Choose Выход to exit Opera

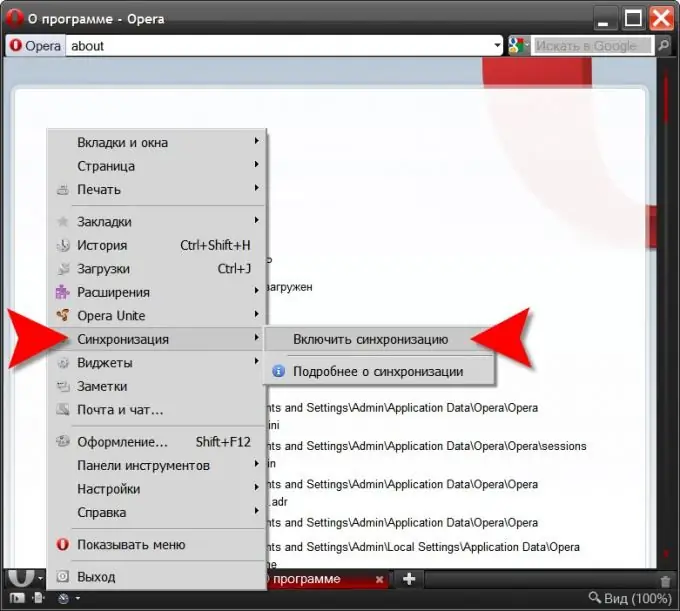pos(157,577)
